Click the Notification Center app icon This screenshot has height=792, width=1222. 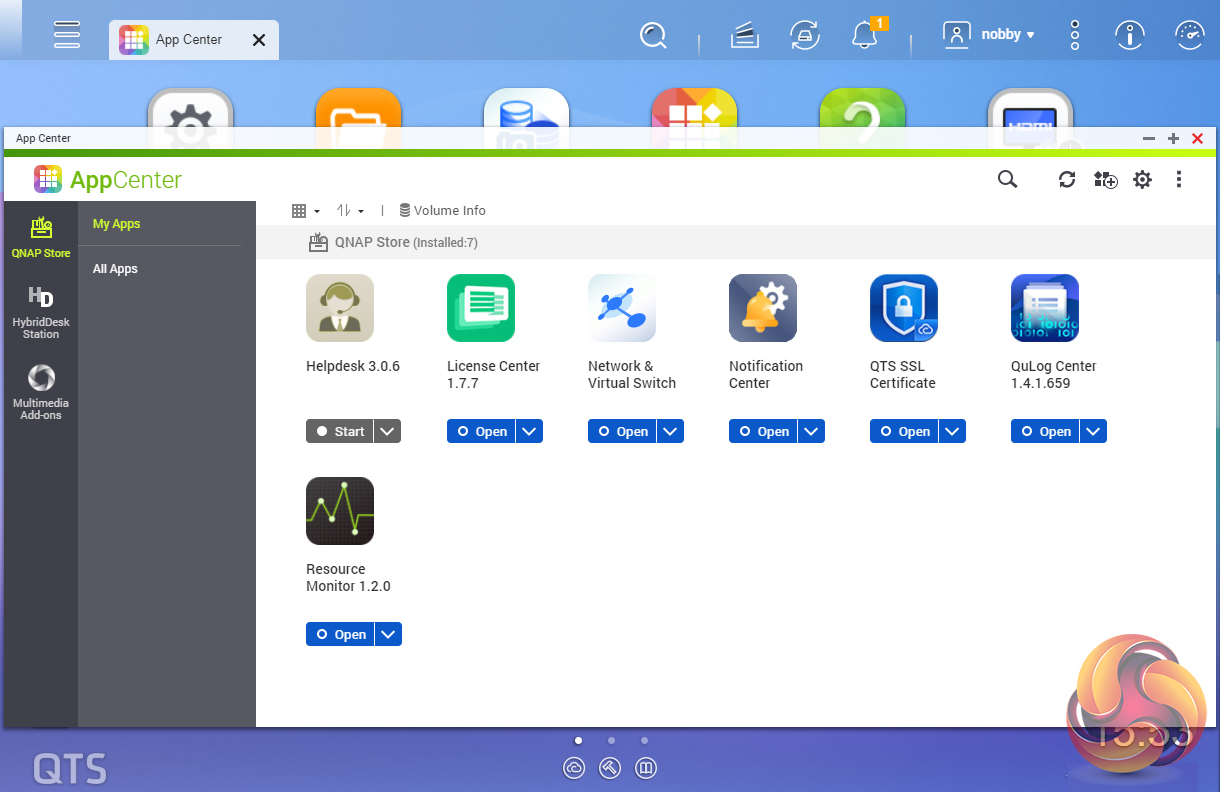pyautogui.click(x=763, y=308)
